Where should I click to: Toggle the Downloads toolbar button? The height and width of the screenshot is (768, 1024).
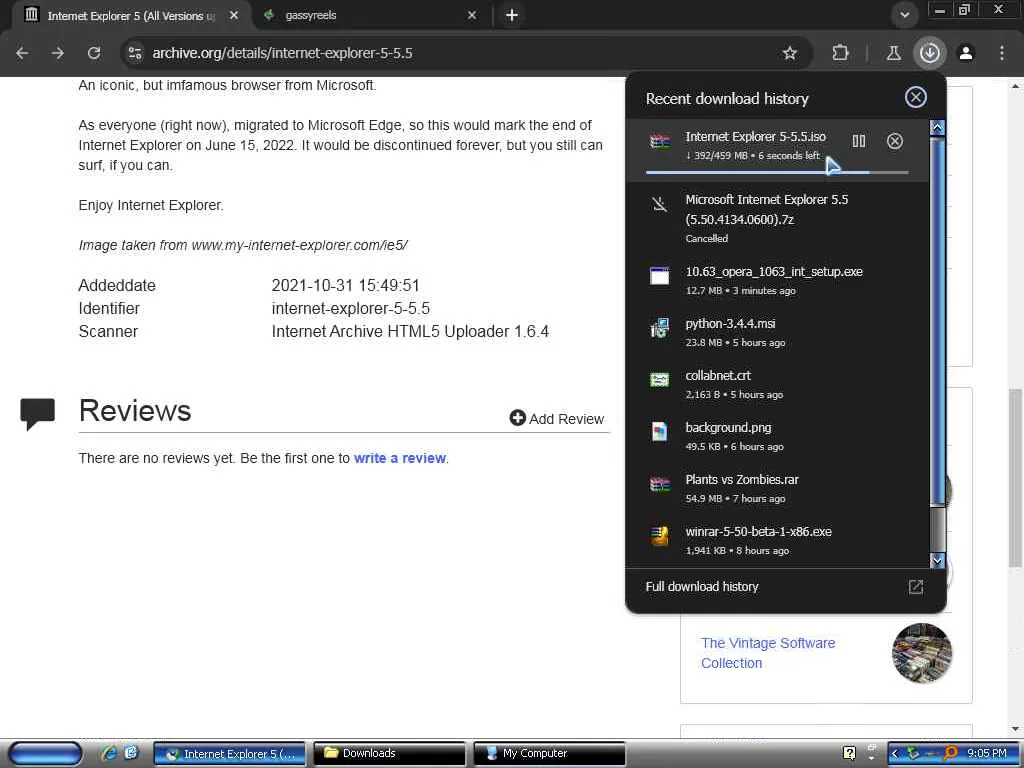929,53
